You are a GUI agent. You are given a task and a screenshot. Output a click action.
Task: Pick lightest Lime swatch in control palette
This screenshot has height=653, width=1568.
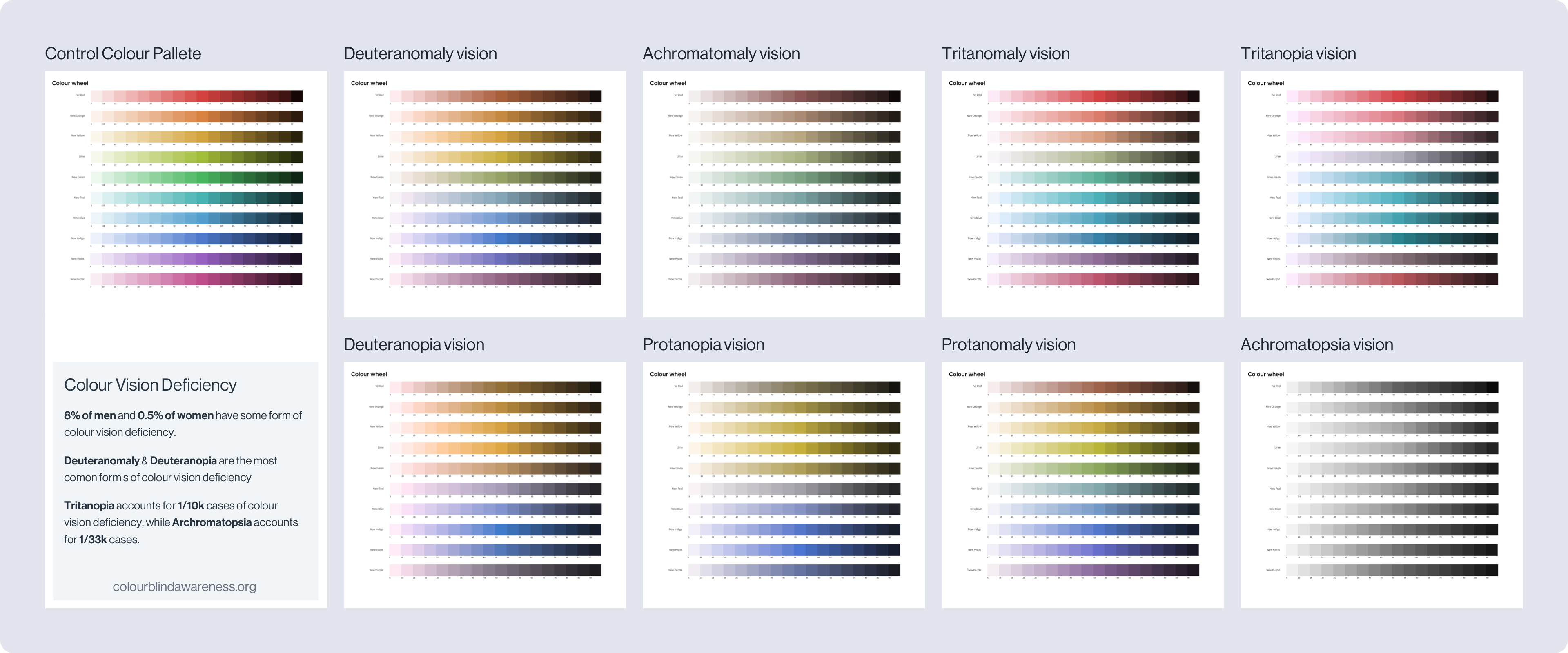(x=96, y=157)
